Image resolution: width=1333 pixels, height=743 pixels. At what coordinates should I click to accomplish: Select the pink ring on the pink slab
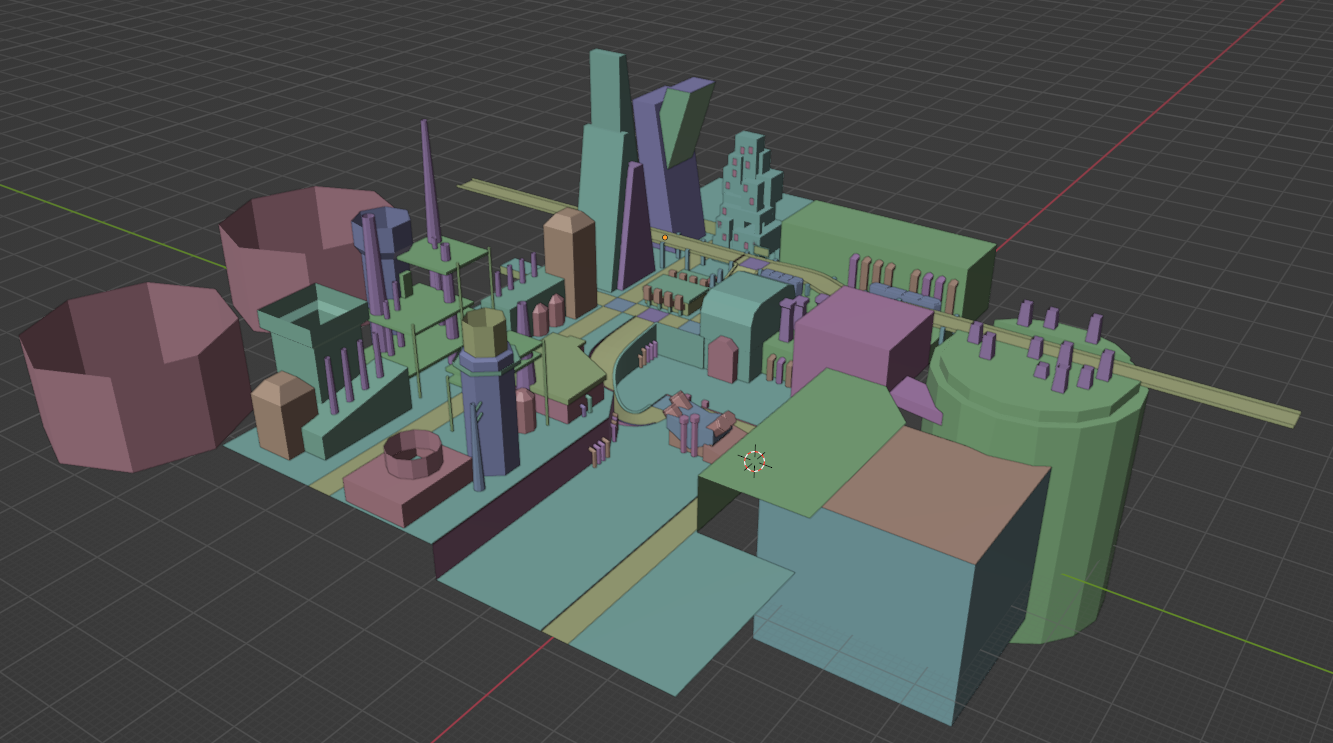tap(412, 455)
